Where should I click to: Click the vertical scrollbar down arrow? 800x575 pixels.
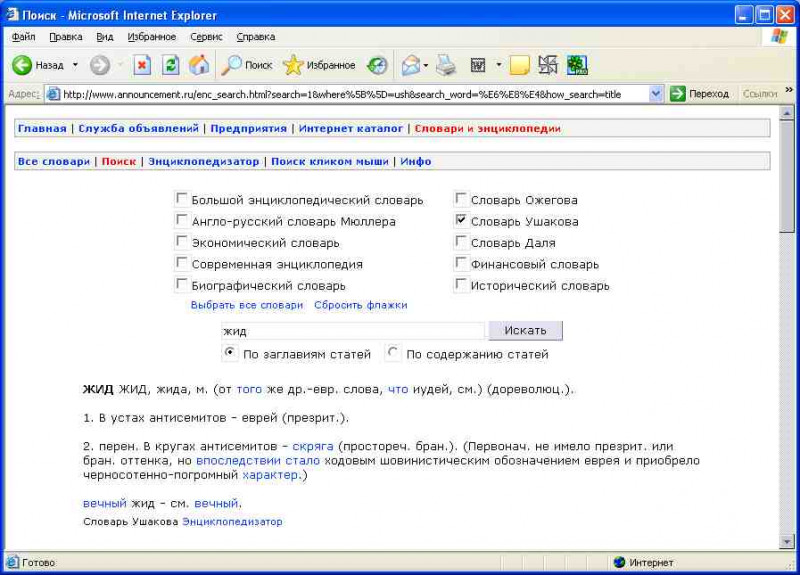click(x=786, y=542)
